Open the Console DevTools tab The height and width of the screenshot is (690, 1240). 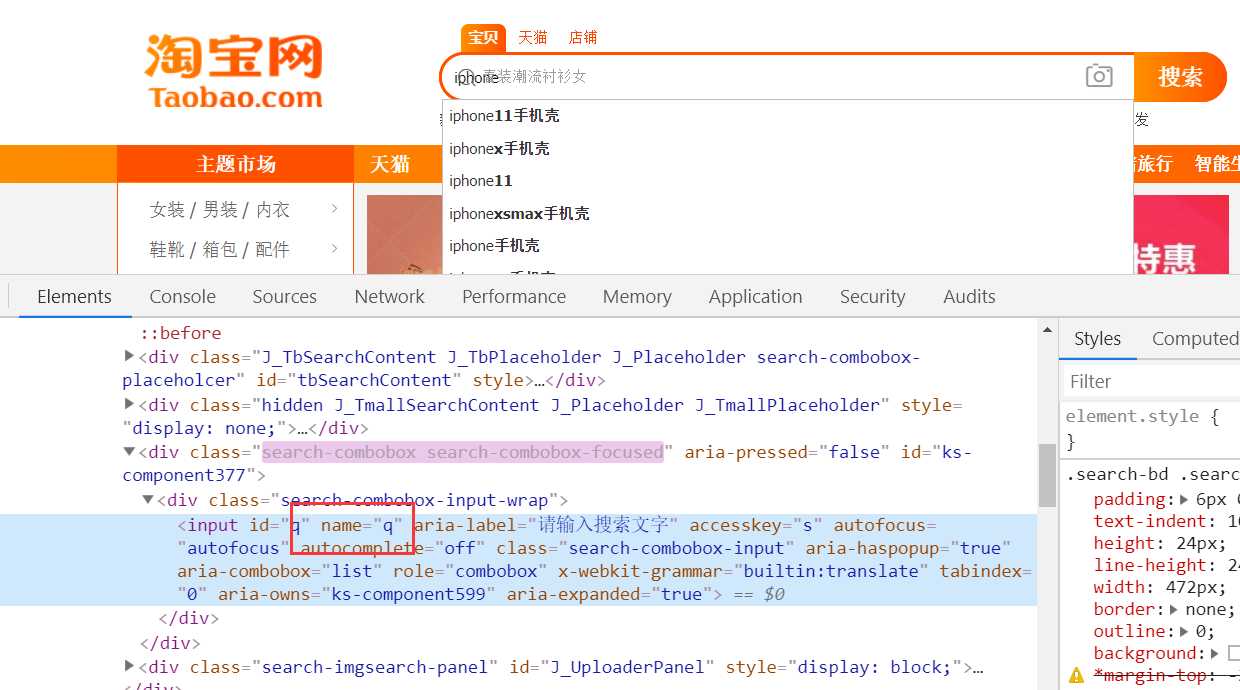tap(183, 297)
